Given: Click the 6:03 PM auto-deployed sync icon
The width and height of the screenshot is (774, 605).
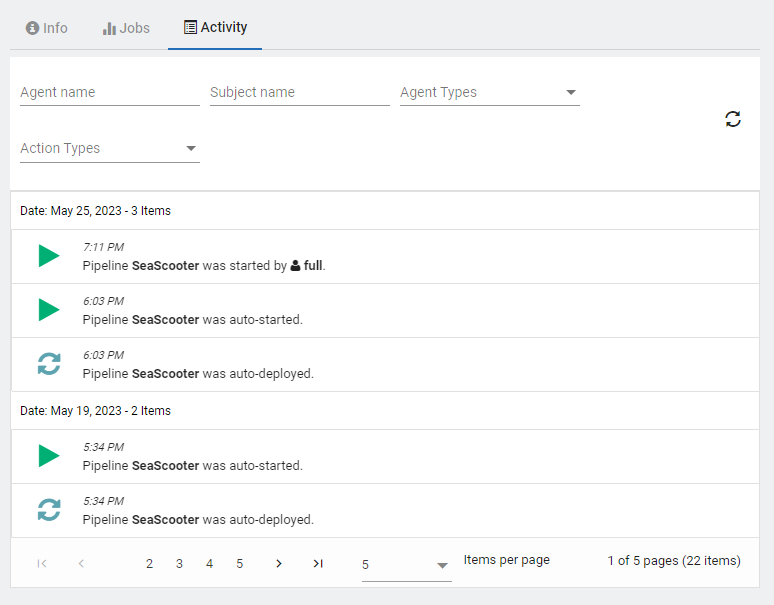Looking at the screenshot, I should pos(48,364).
